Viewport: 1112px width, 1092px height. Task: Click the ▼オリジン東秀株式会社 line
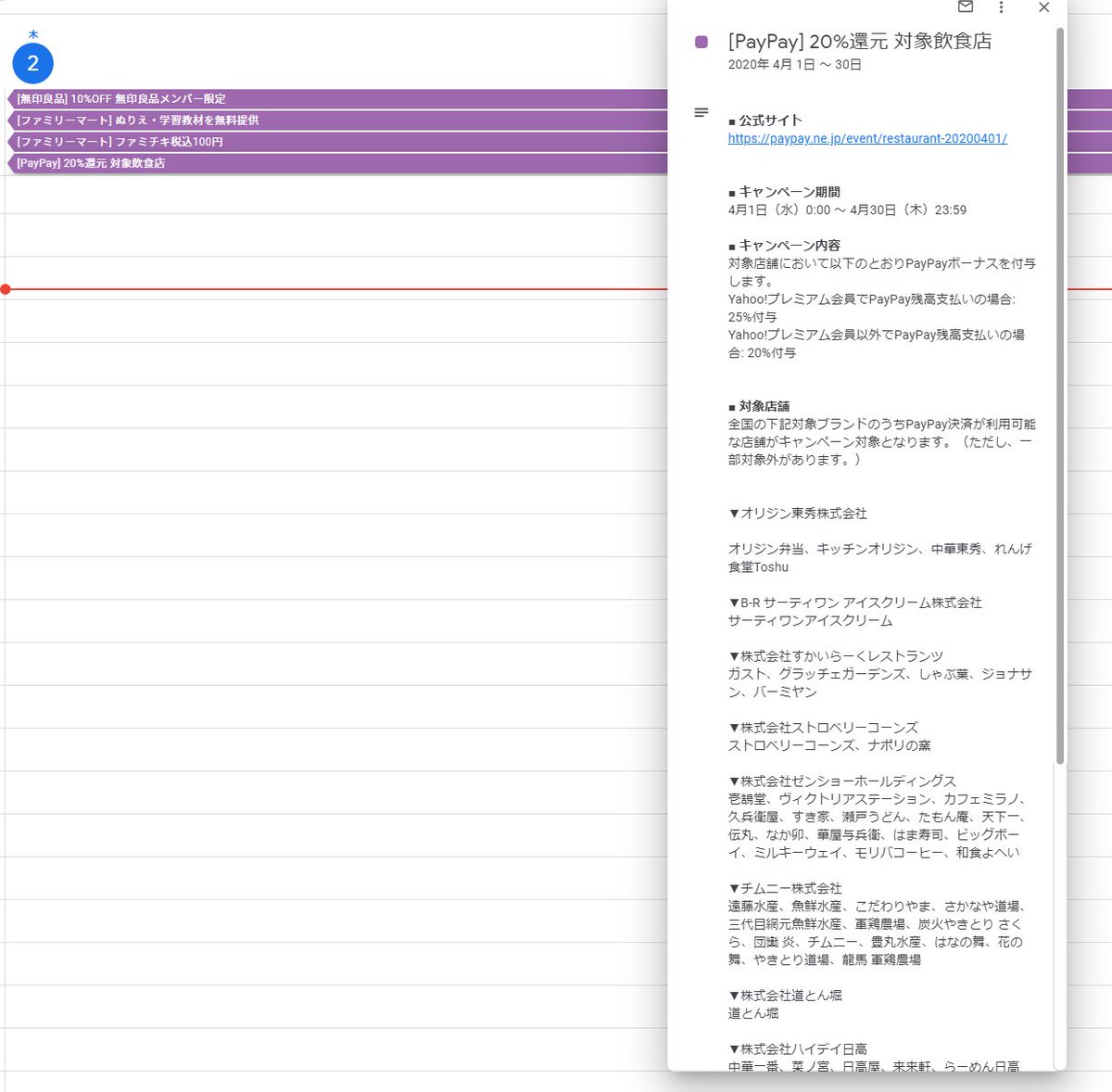pyautogui.click(x=798, y=514)
